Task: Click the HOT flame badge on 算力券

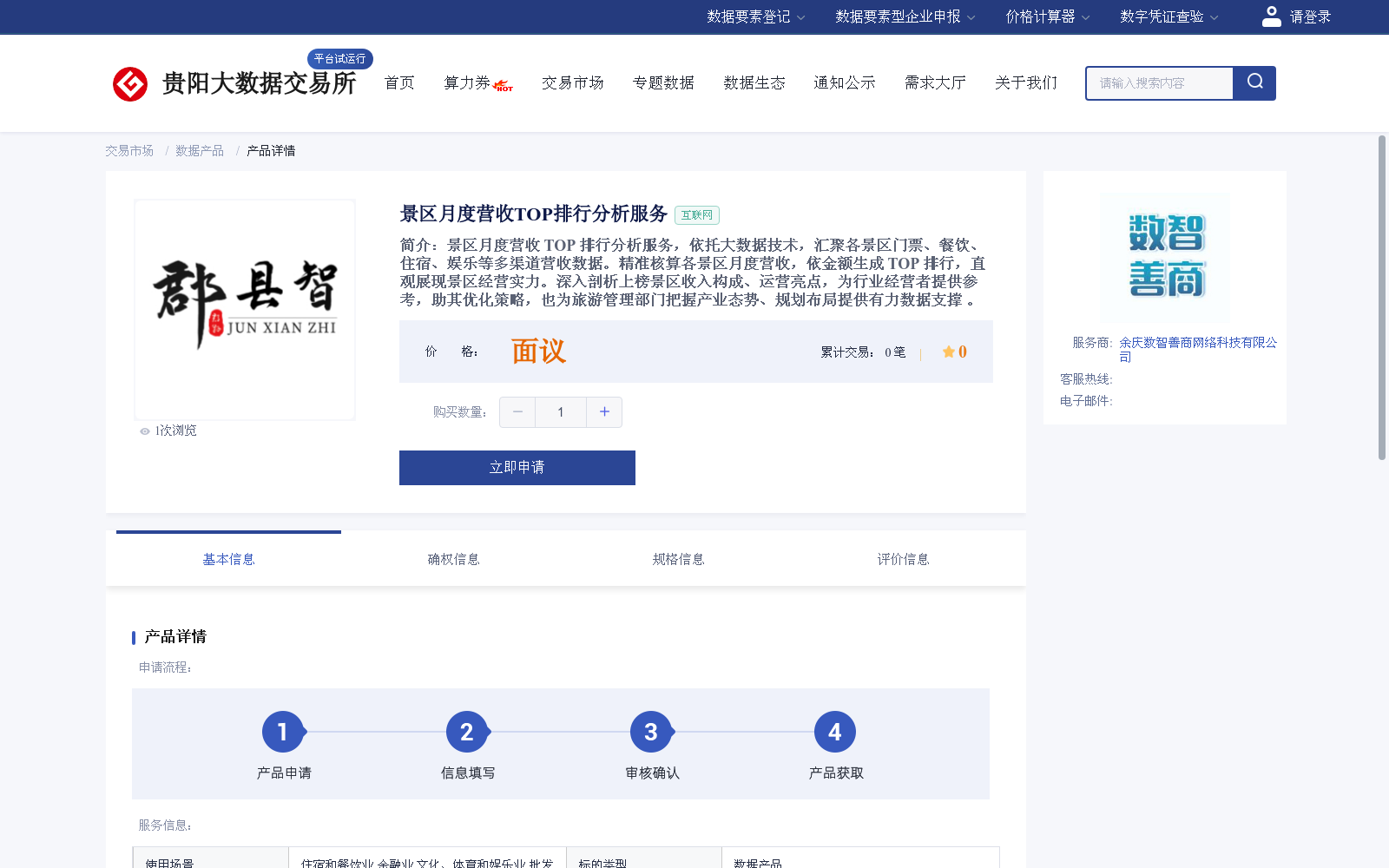Action: 503,86
